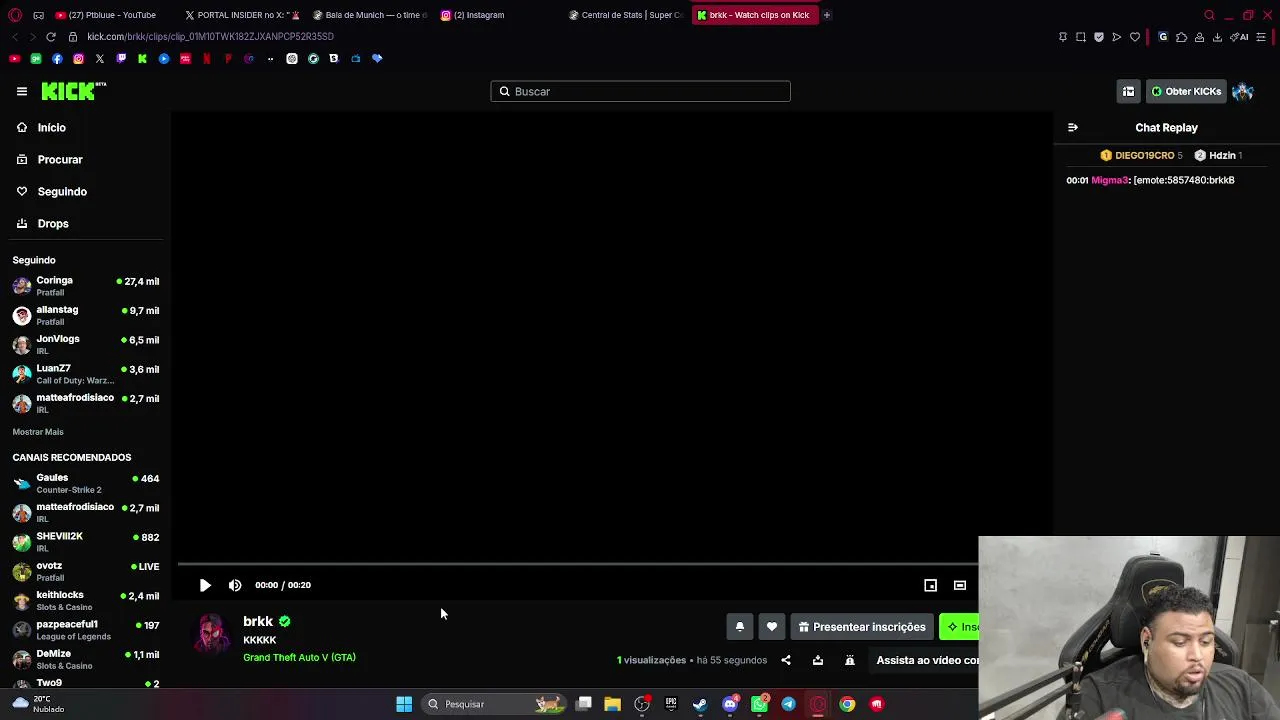Open a new browser tab

(827, 15)
